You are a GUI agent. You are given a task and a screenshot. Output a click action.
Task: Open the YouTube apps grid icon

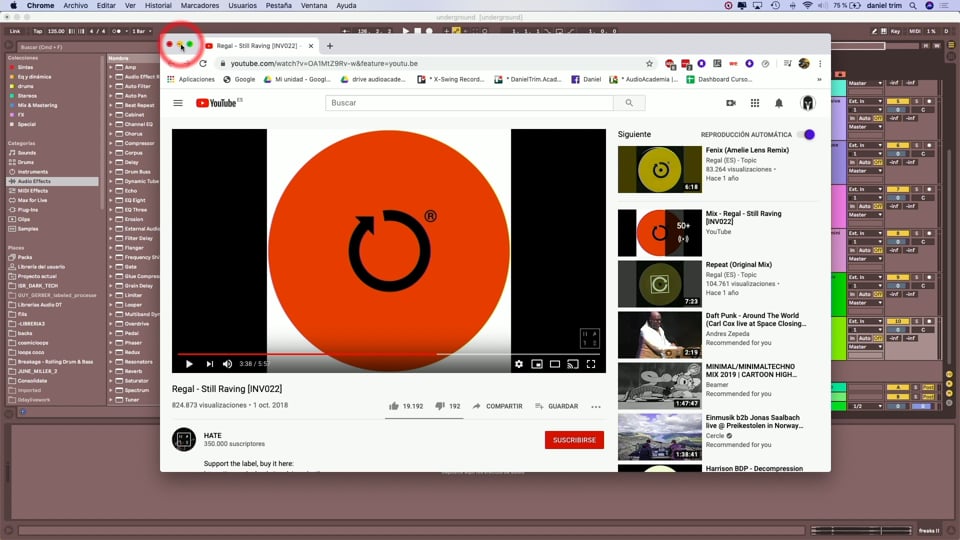754,103
